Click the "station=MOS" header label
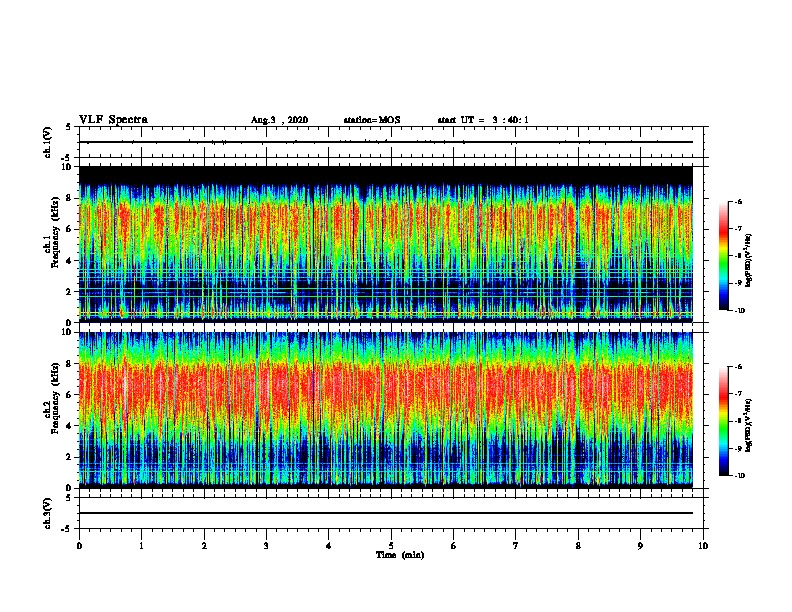The width and height of the screenshot is (792, 612). pos(372,120)
